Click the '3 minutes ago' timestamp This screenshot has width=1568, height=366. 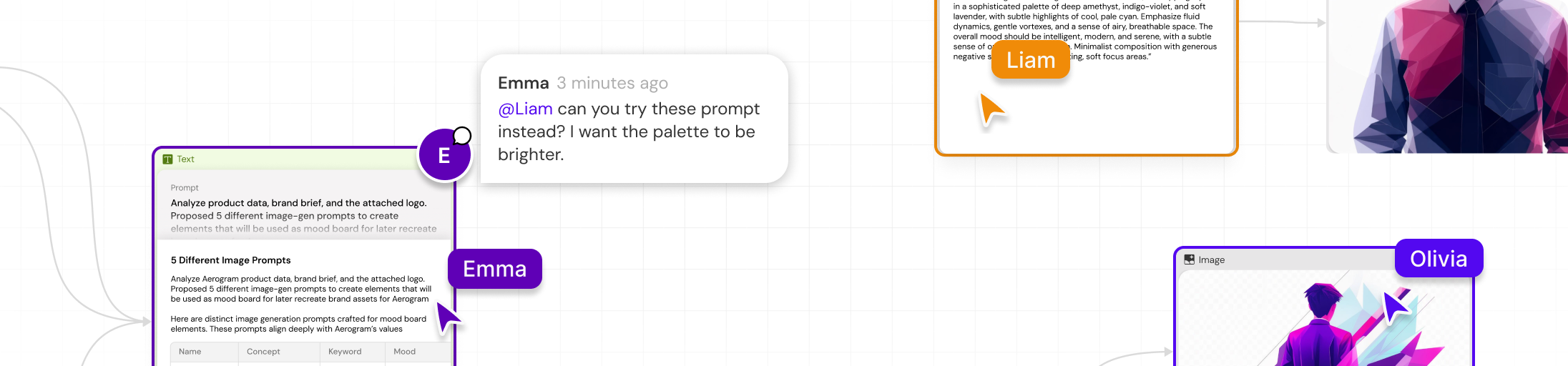[x=612, y=84]
